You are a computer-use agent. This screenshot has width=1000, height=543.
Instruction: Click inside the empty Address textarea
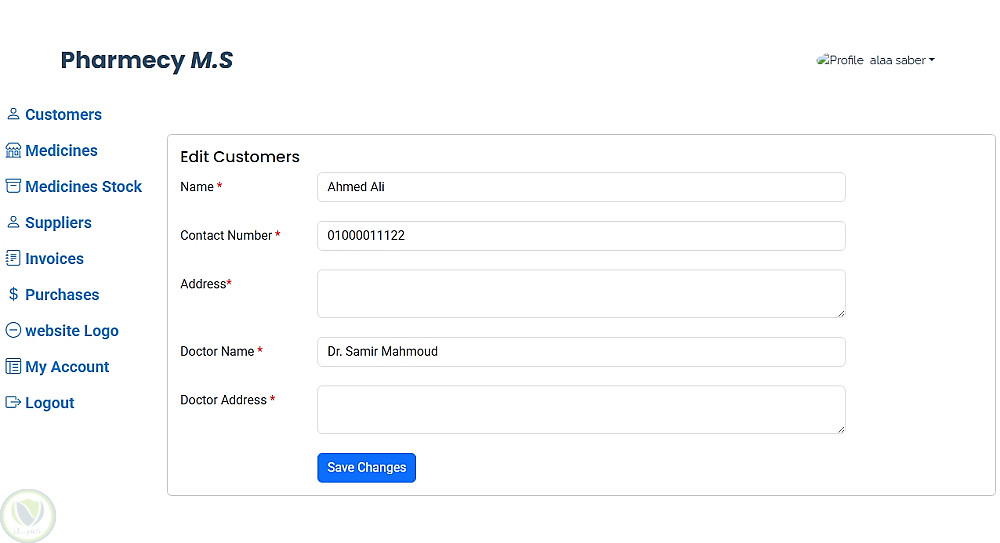(x=580, y=293)
